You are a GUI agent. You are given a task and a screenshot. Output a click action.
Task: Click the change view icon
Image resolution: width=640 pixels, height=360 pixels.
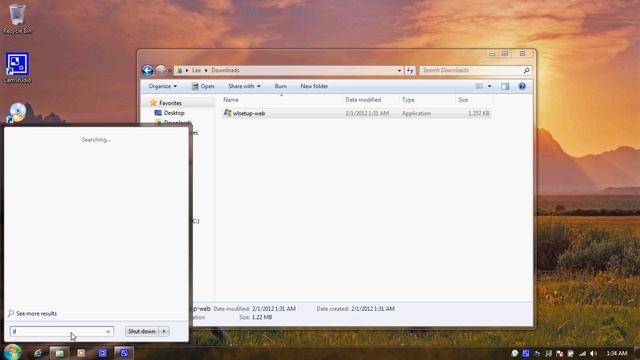click(480, 86)
